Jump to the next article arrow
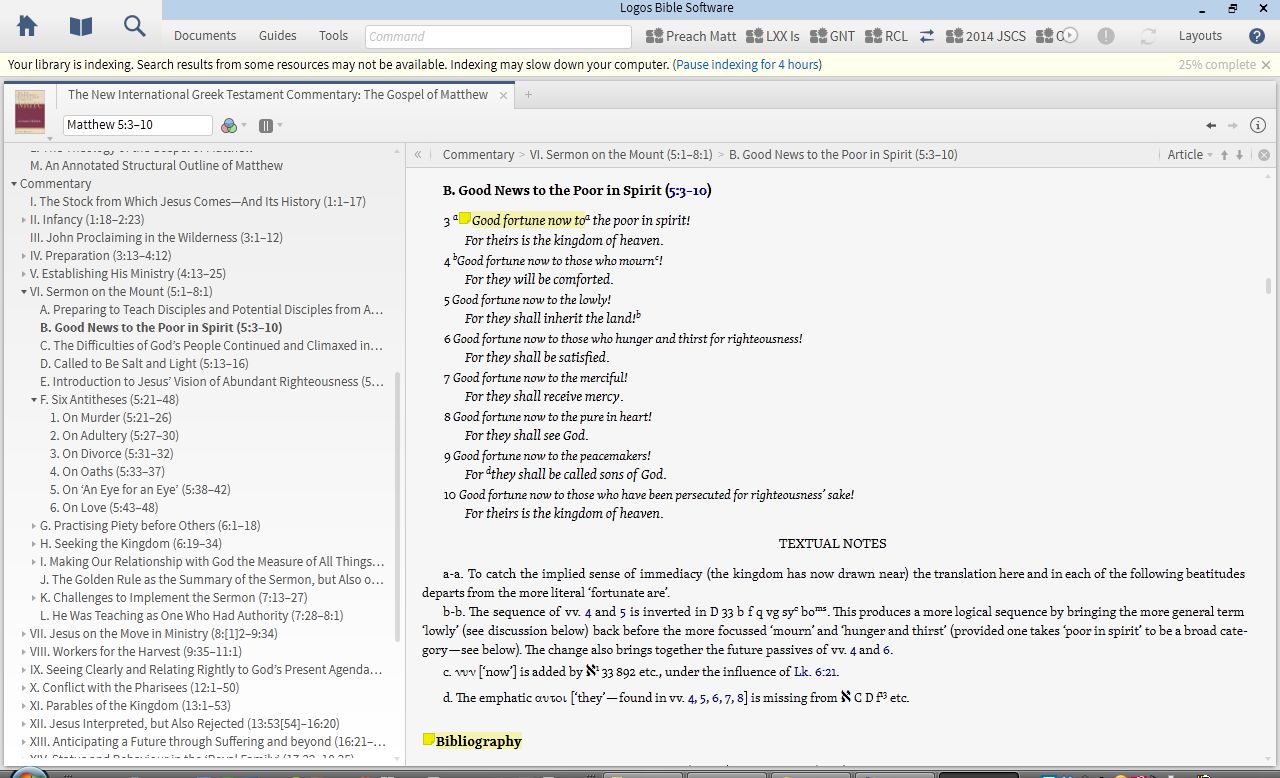The image size is (1280, 778). (x=1240, y=155)
